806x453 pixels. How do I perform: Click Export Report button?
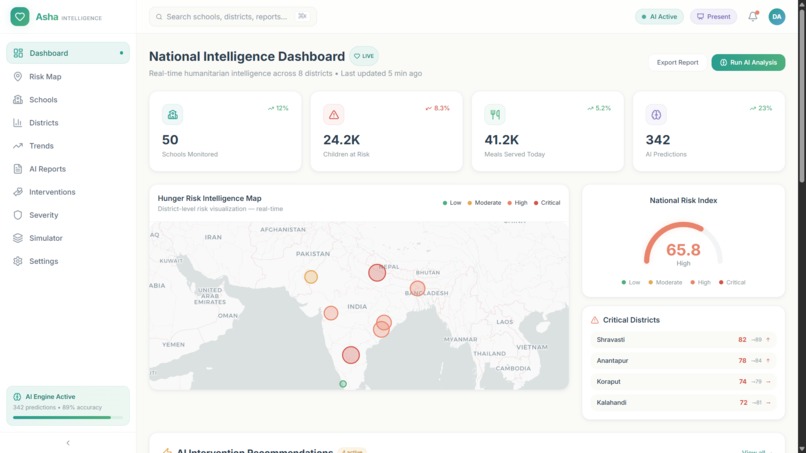tap(677, 62)
